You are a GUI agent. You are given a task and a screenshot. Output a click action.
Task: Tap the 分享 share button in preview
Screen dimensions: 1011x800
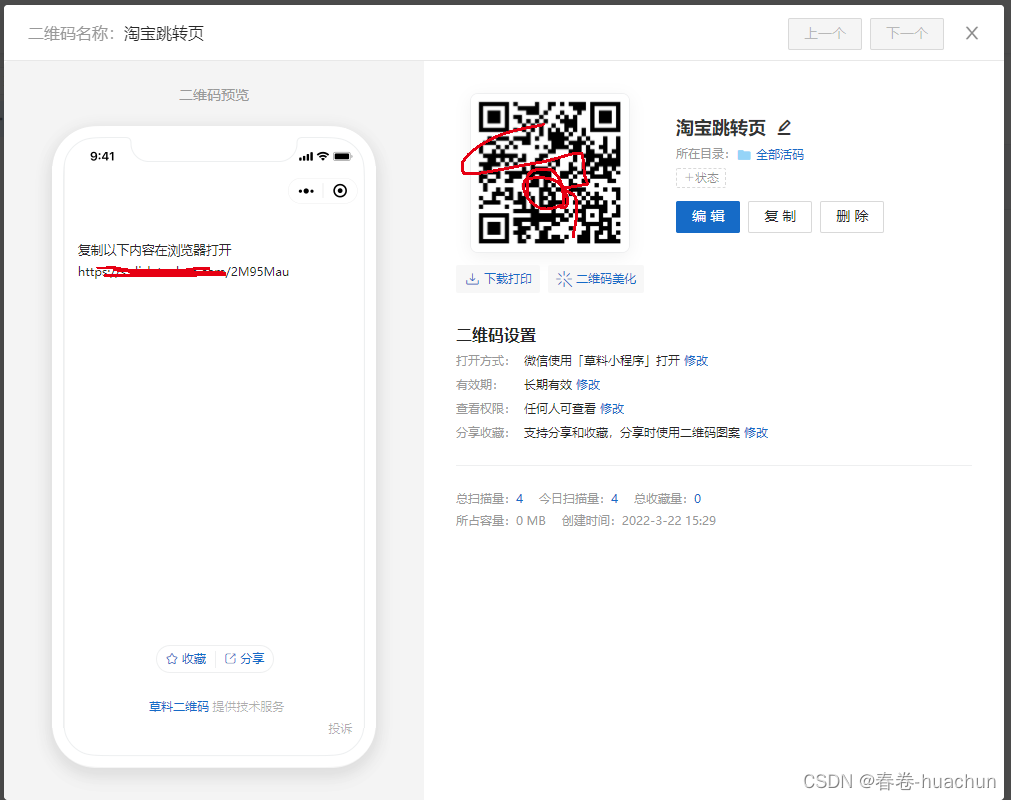point(244,659)
